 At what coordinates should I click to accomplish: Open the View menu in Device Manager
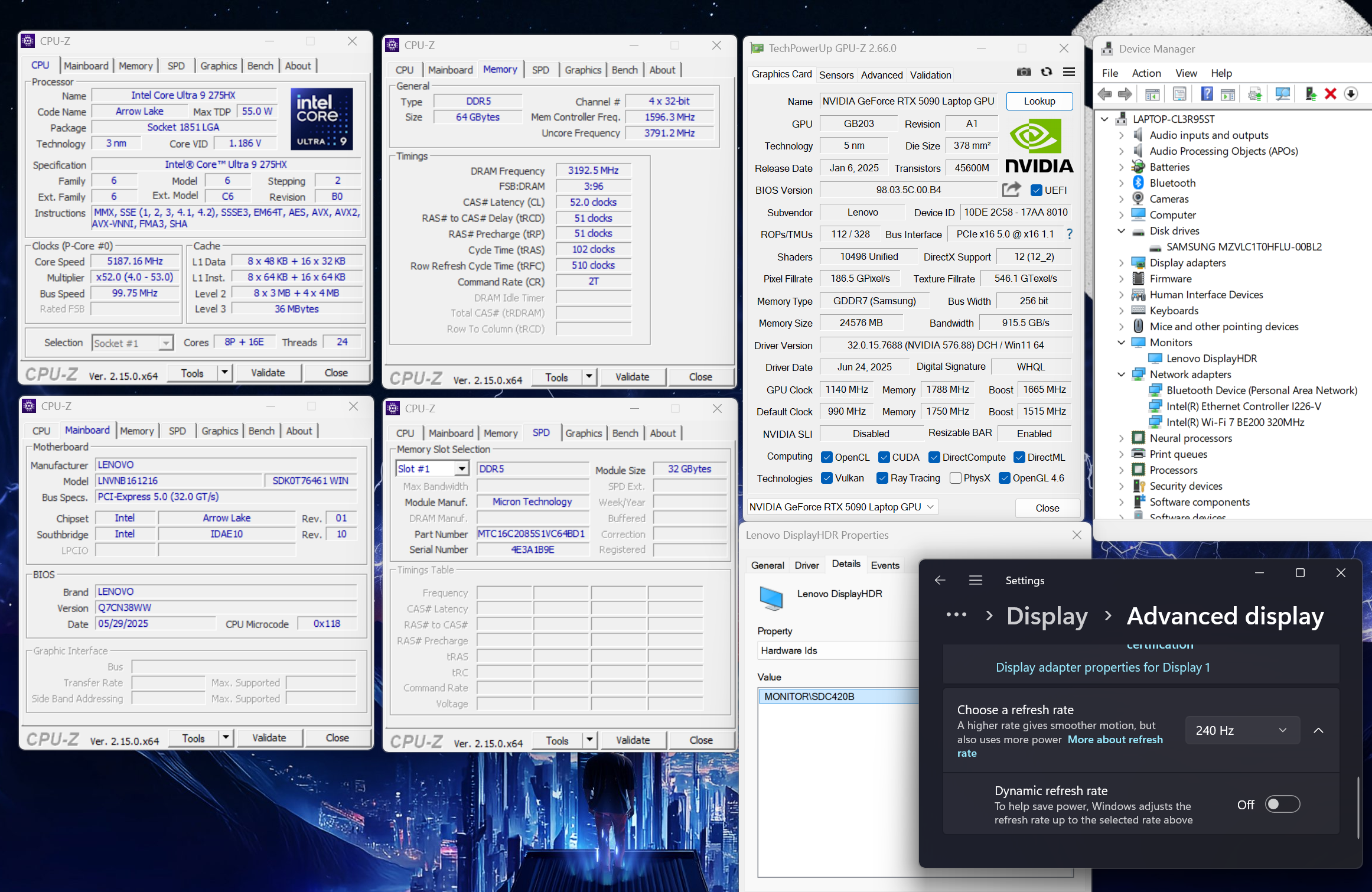(1186, 73)
